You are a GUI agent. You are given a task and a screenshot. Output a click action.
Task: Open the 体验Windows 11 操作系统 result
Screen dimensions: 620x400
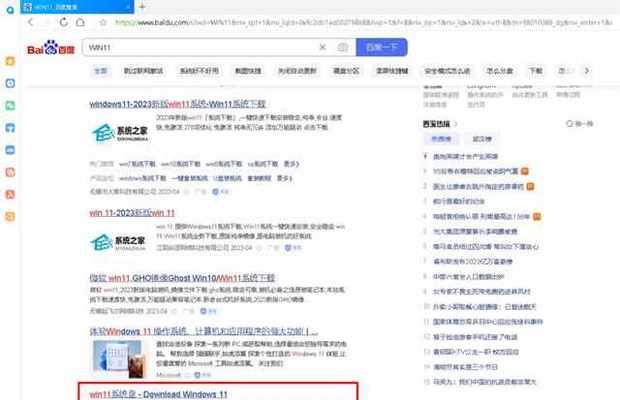(204, 331)
